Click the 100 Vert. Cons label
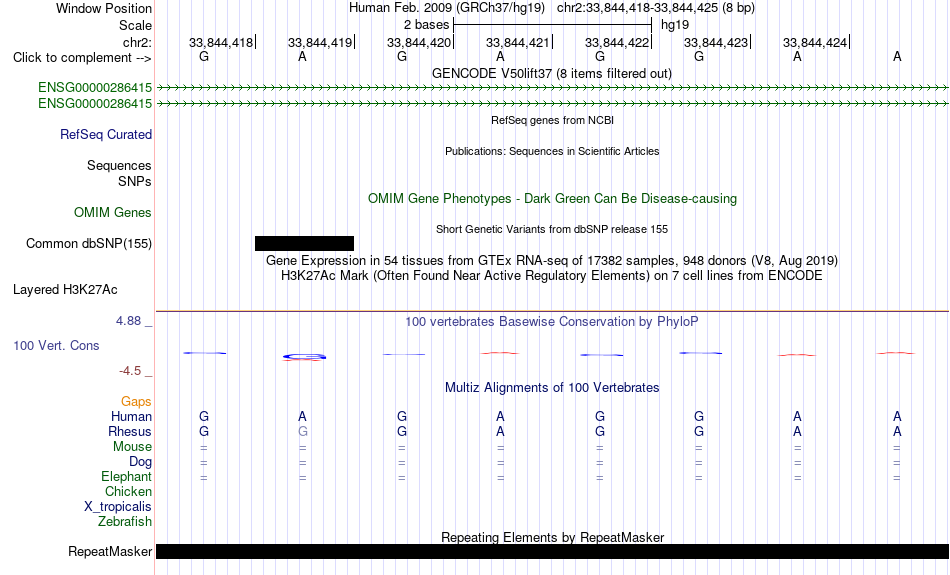 [56, 345]
